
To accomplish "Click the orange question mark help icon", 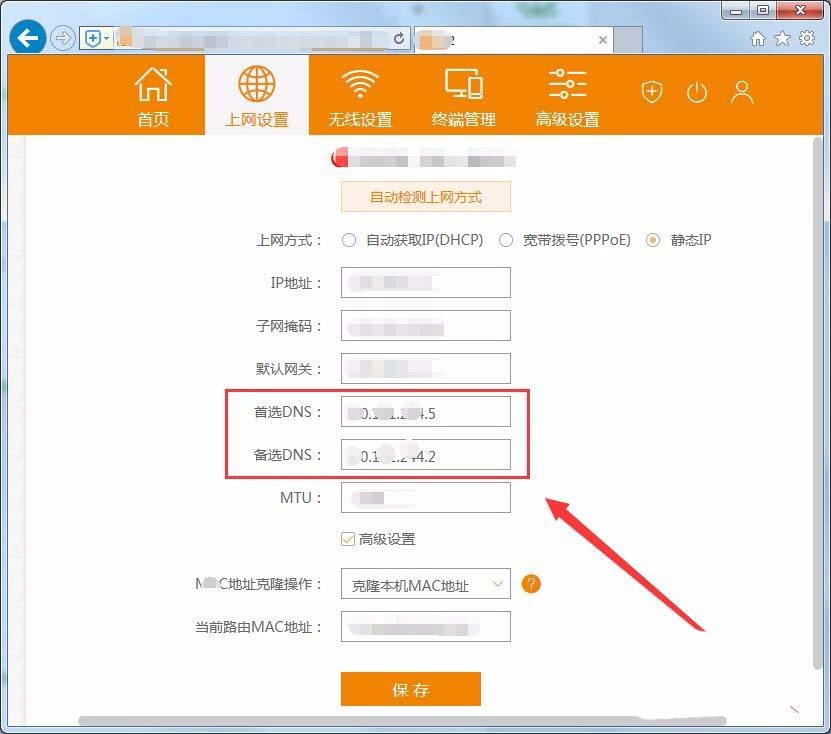I will pyautogui.click(x=531, y=583).
